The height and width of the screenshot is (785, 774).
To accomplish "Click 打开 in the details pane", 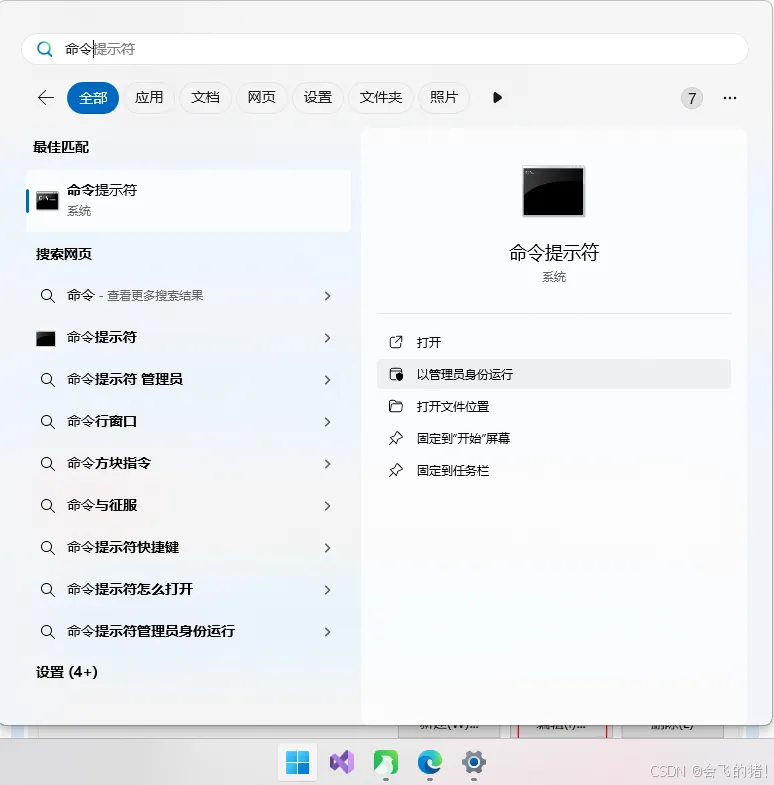I will click(554, 342).
